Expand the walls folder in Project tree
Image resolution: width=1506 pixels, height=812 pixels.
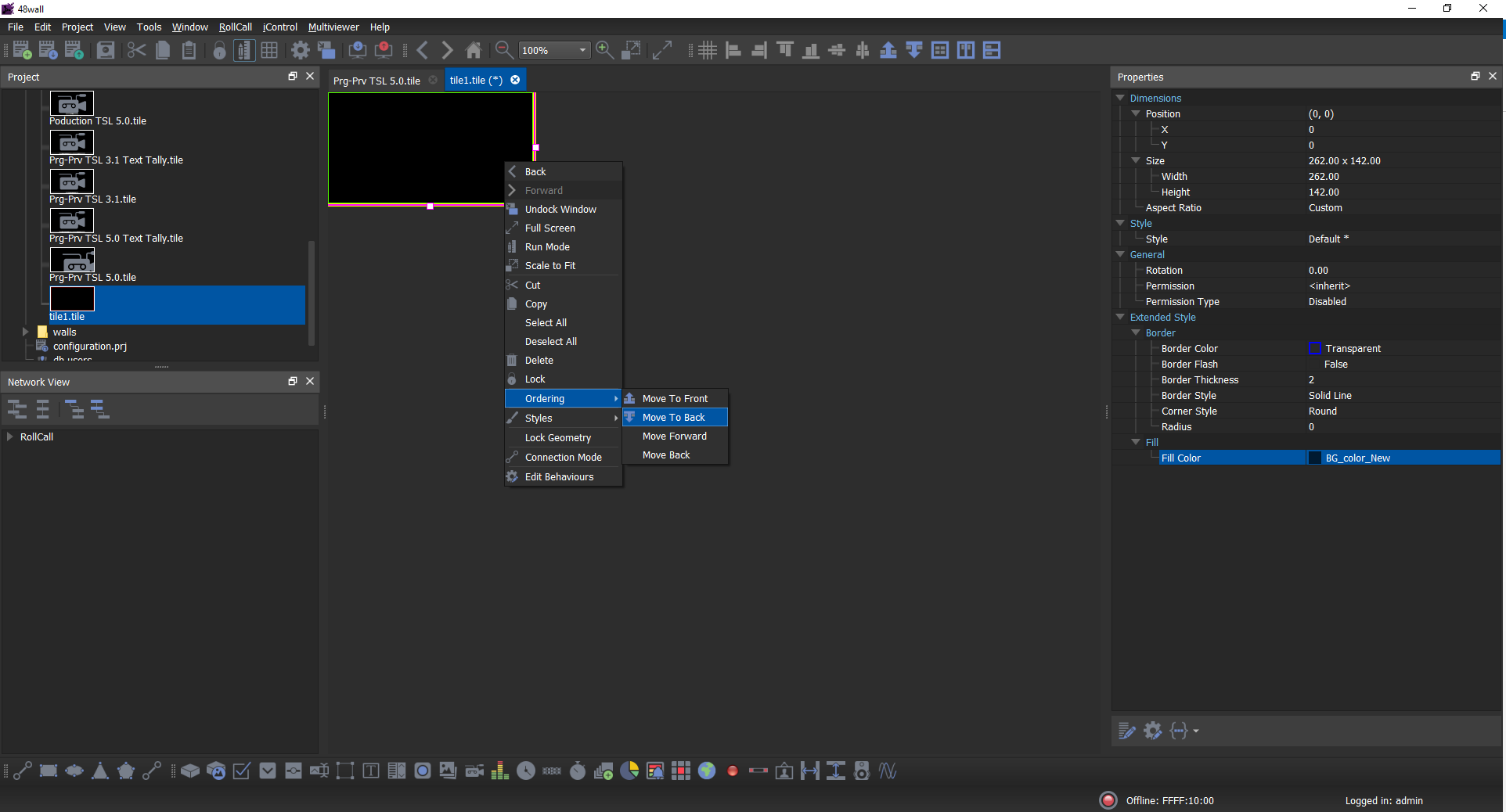click(x=26, y=332)
